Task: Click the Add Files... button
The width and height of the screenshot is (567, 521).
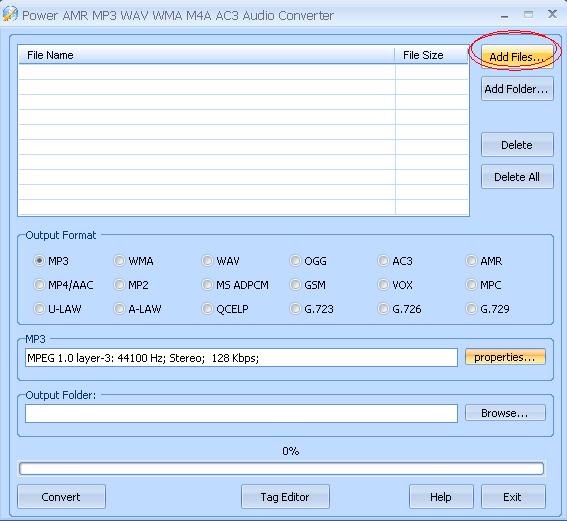Action: click(517, 57)
